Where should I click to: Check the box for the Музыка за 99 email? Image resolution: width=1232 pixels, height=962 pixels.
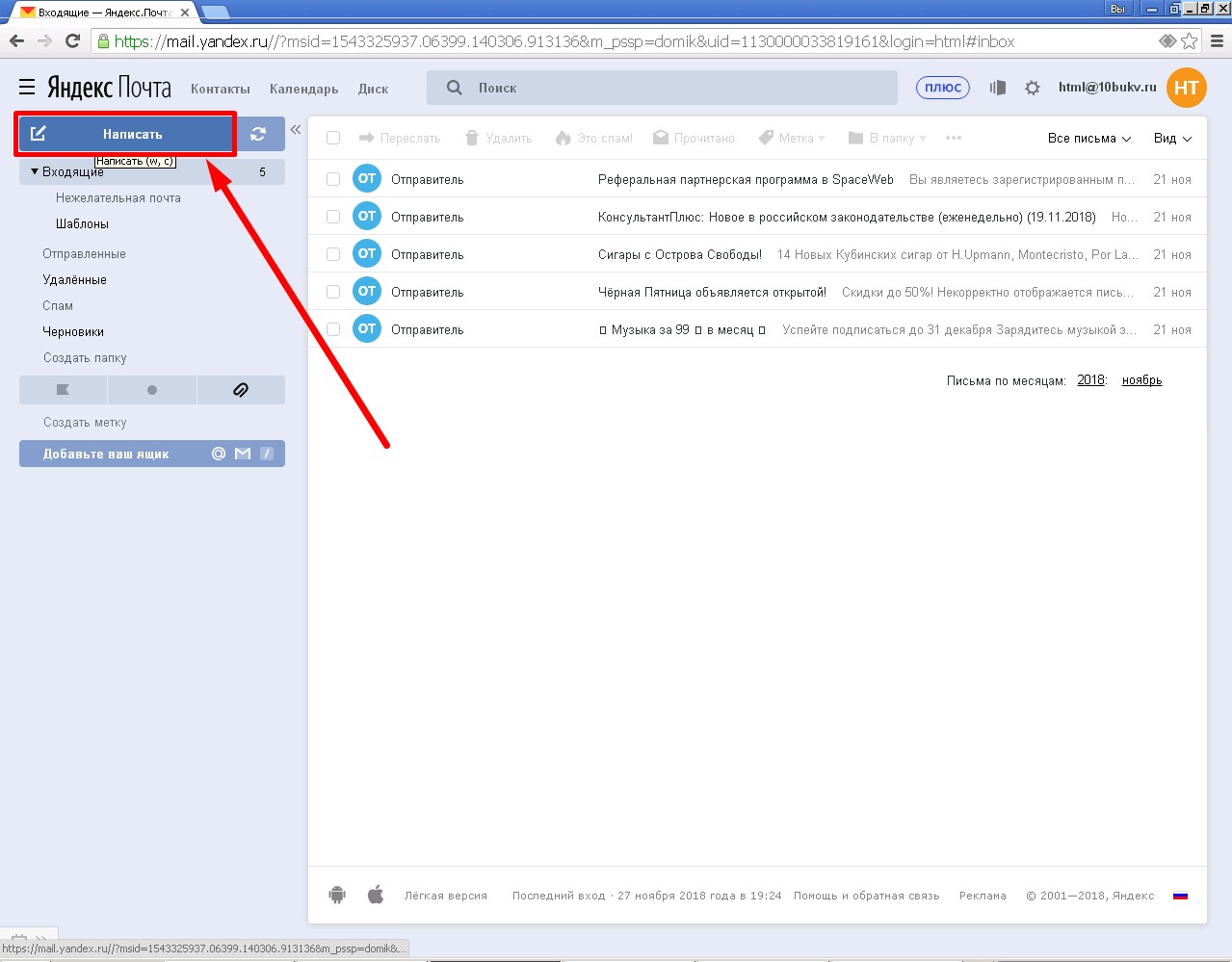[x=333, y=329]
